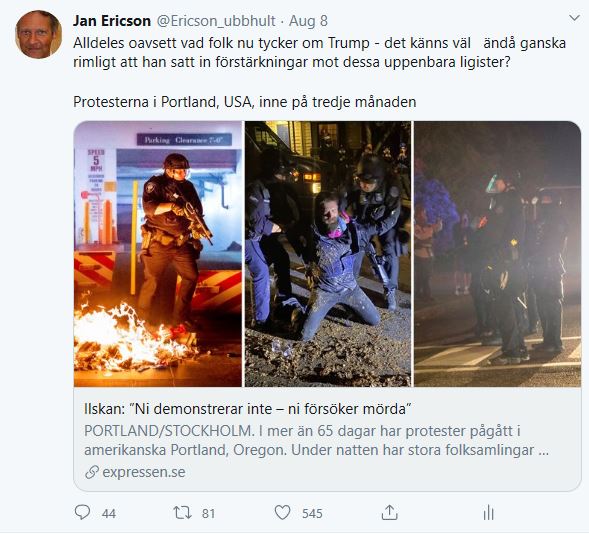View the photo of kneeling arrested man
Screen dimensions: 589x534
click(328, 254)
